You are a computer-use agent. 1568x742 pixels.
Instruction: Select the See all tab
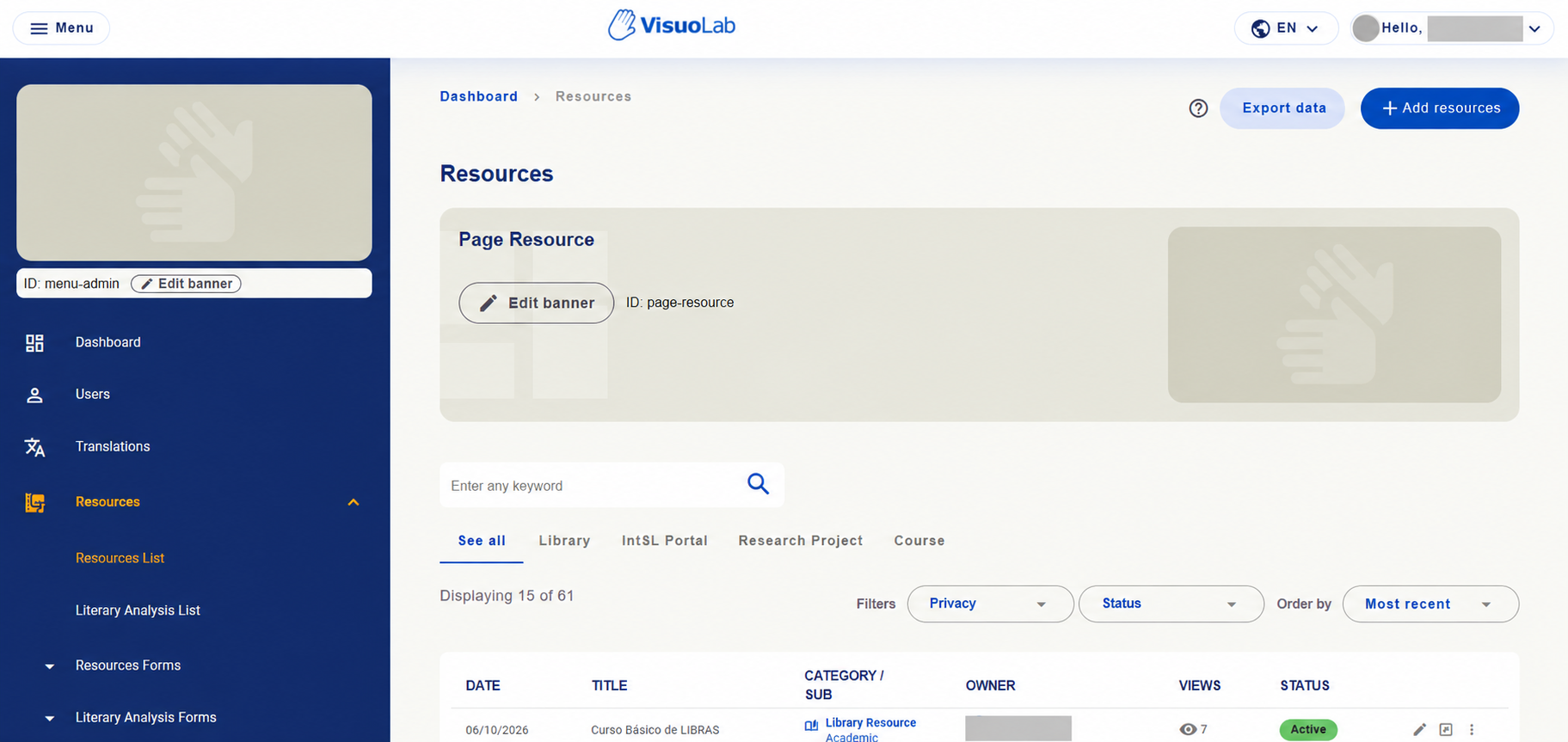pos(482,541)
